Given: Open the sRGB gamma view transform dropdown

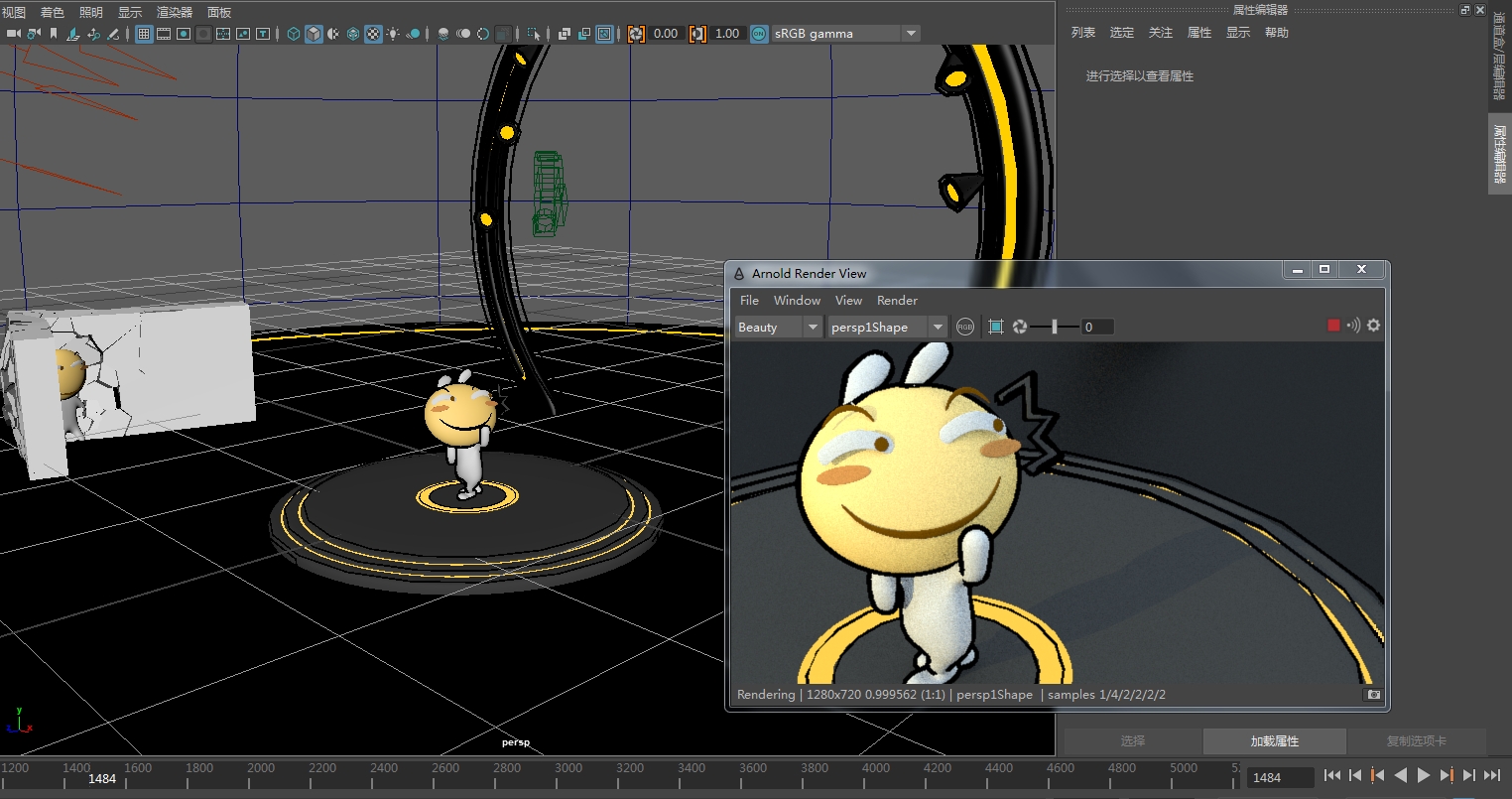Looking at the screenshot, I should [845, 34].
